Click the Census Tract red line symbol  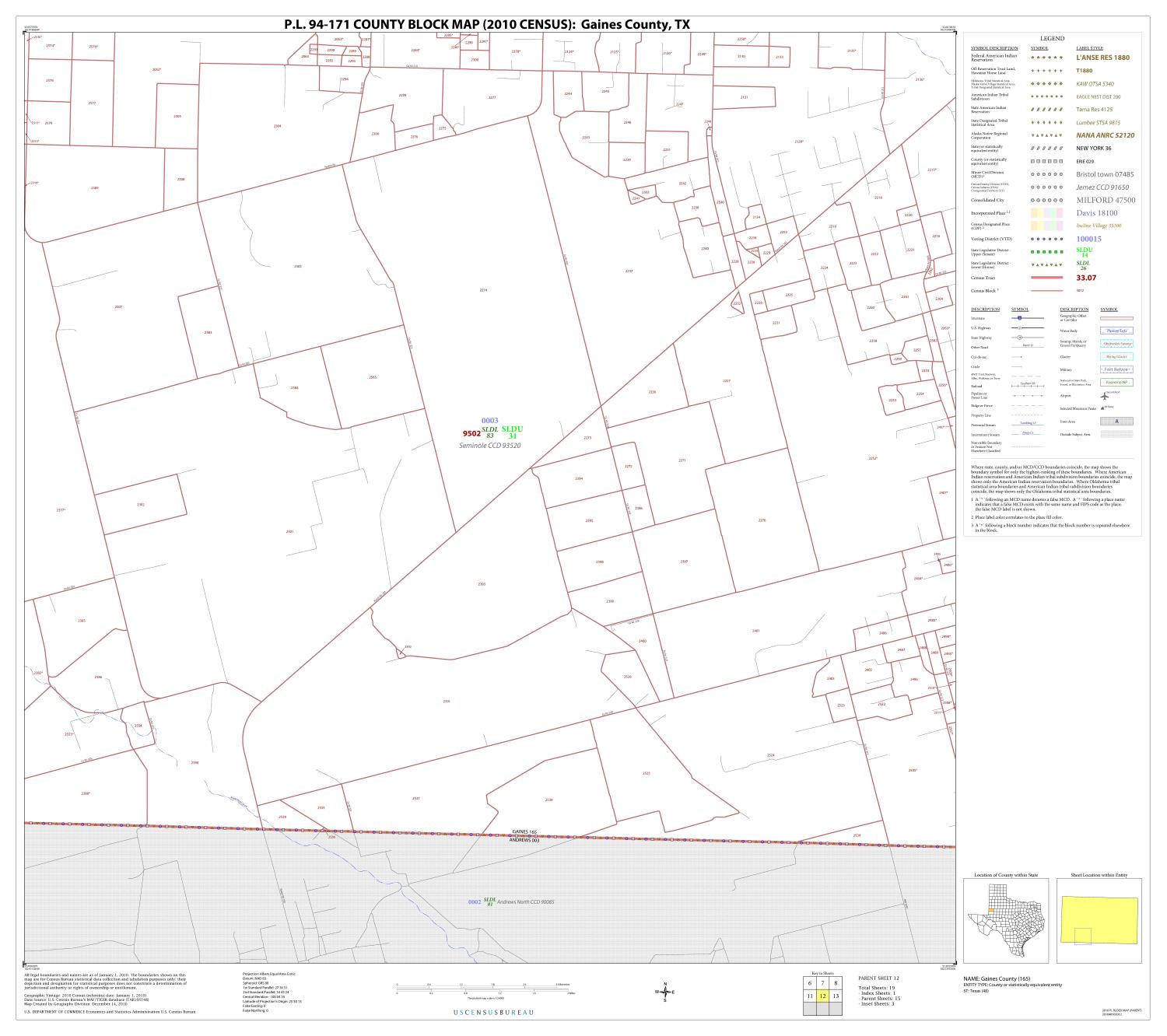point(1046,278)
